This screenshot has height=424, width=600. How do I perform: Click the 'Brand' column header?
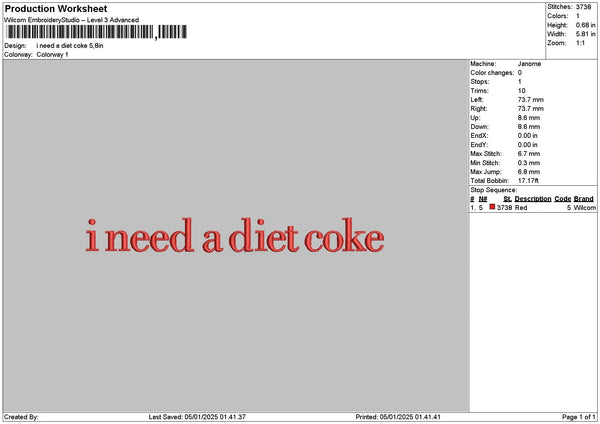[584, 199]
